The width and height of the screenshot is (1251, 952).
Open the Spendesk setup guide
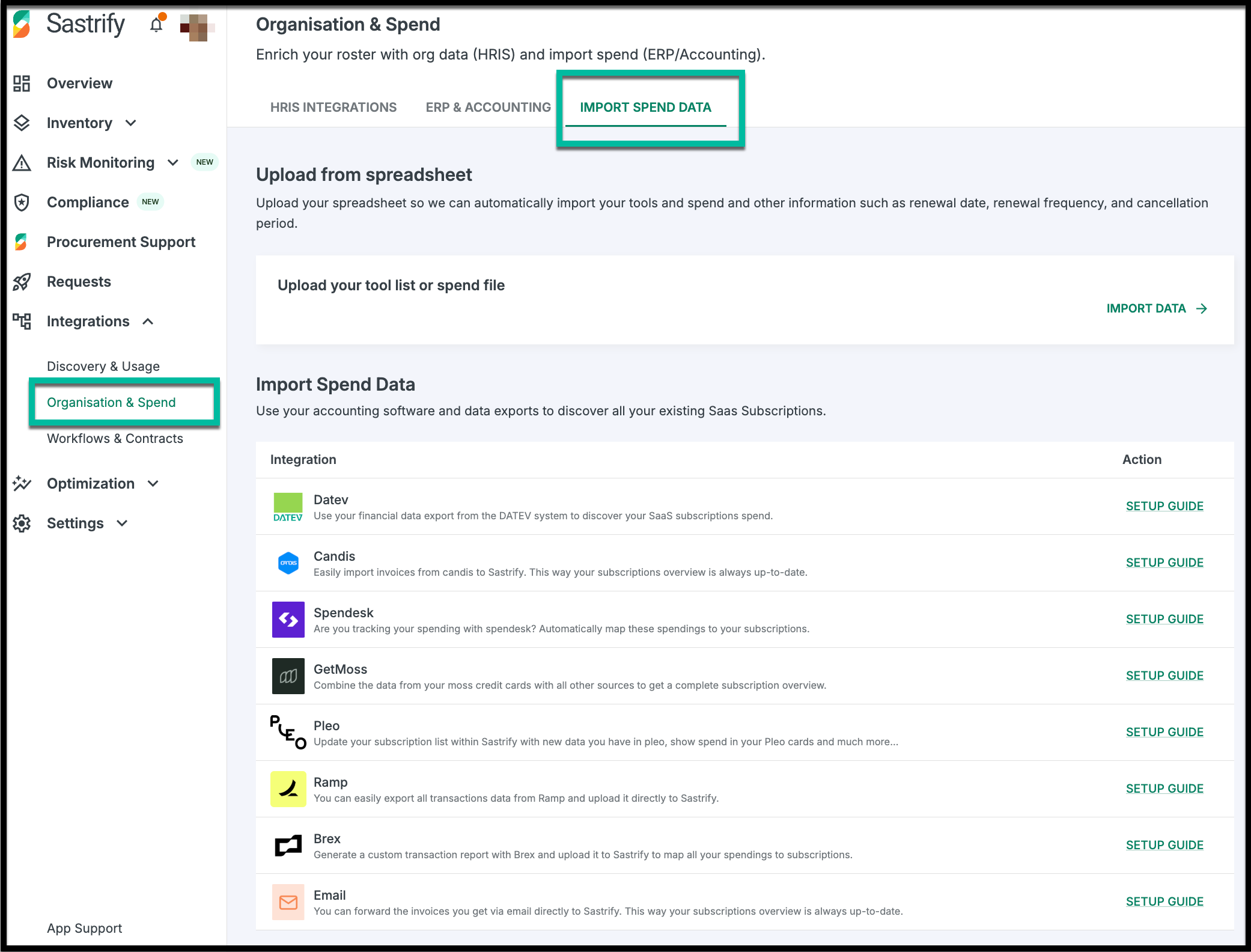pos(1164,619)
